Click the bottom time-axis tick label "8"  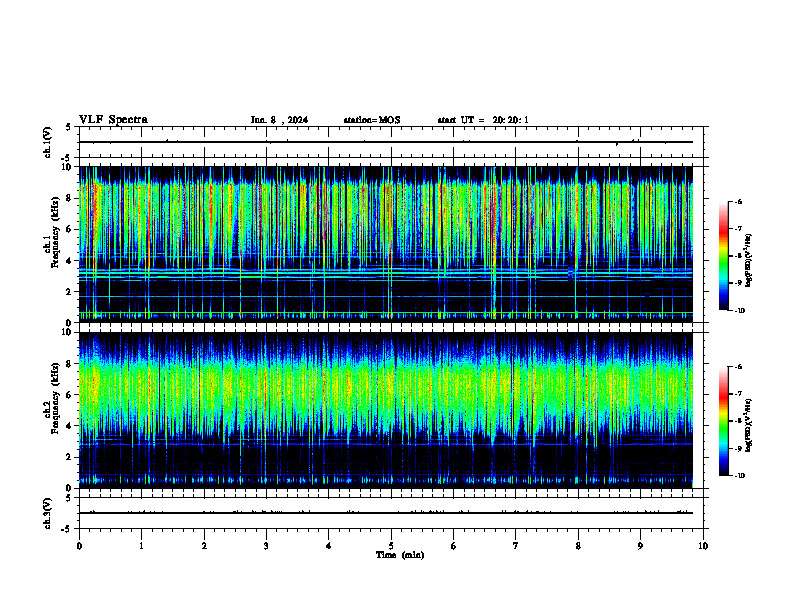pyautogui.click(x=578, y=546)
